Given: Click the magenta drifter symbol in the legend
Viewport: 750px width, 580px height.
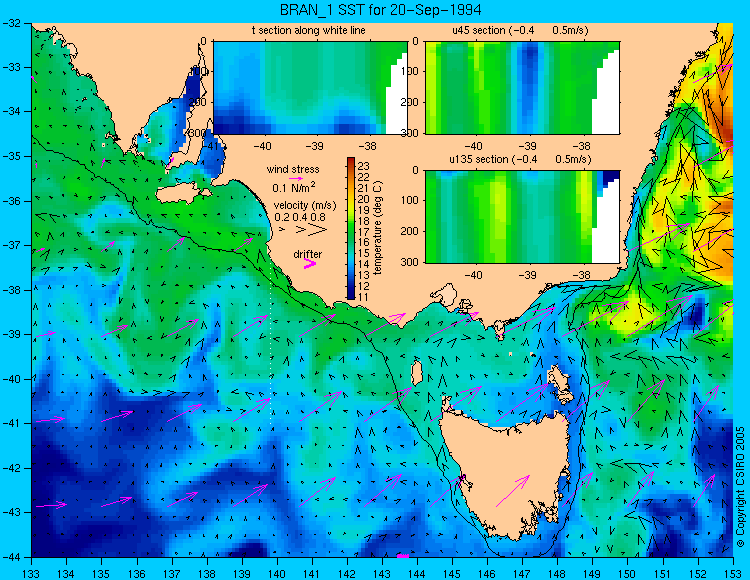Looking at the screenshot, I should click(x=310, y=263).
